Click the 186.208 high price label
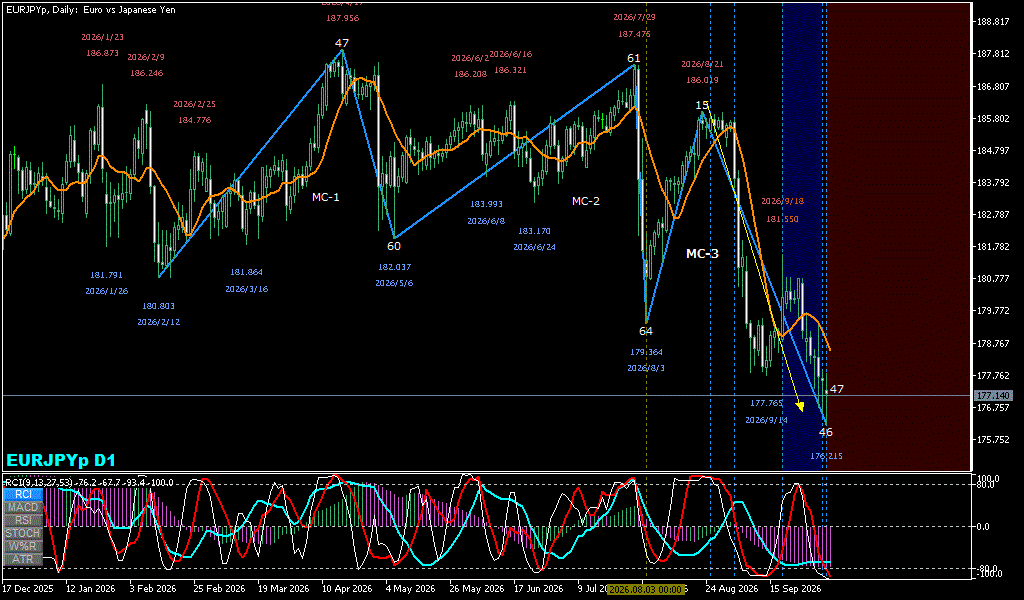Image resolution: width=1024 pixels, height=600 pixels. [470, 74]
